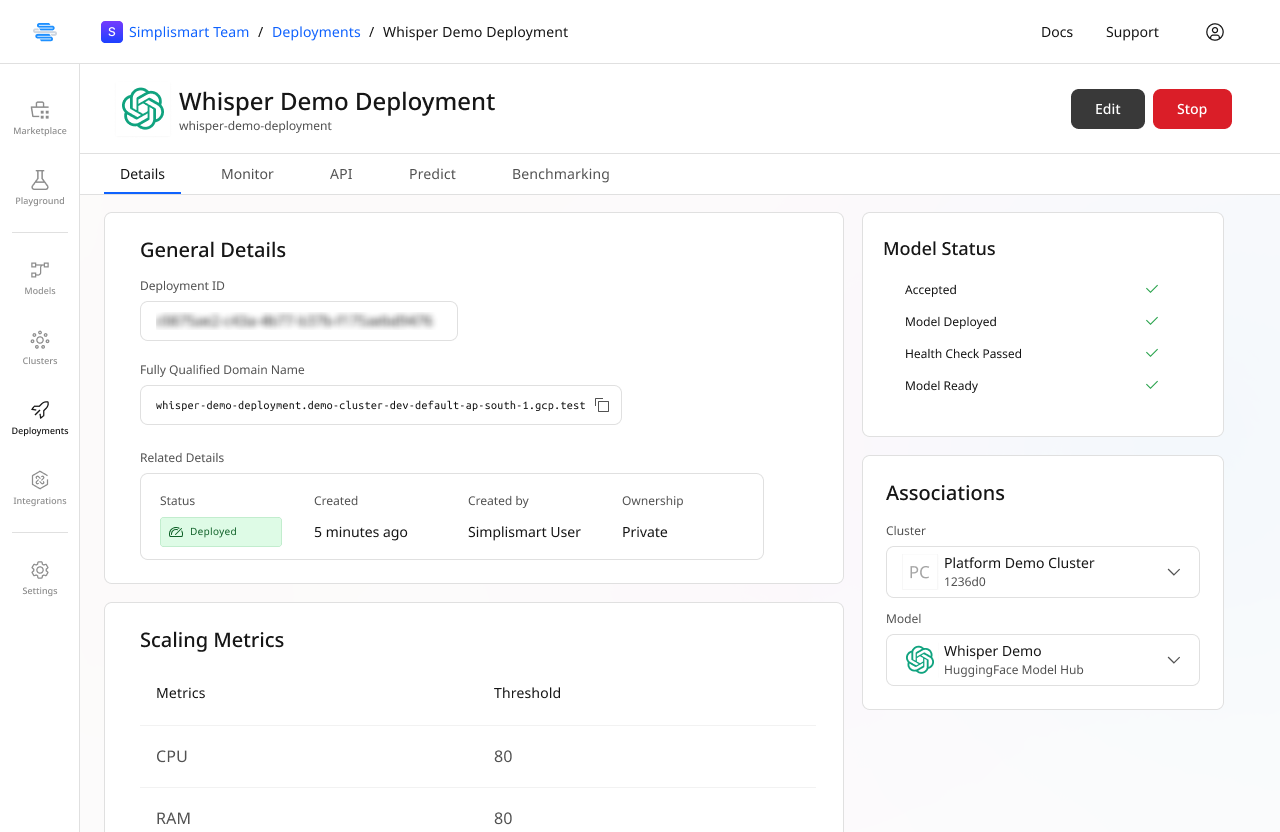
Task: Click the CPU threshold value 80
Action: click(x=503, y=756)
